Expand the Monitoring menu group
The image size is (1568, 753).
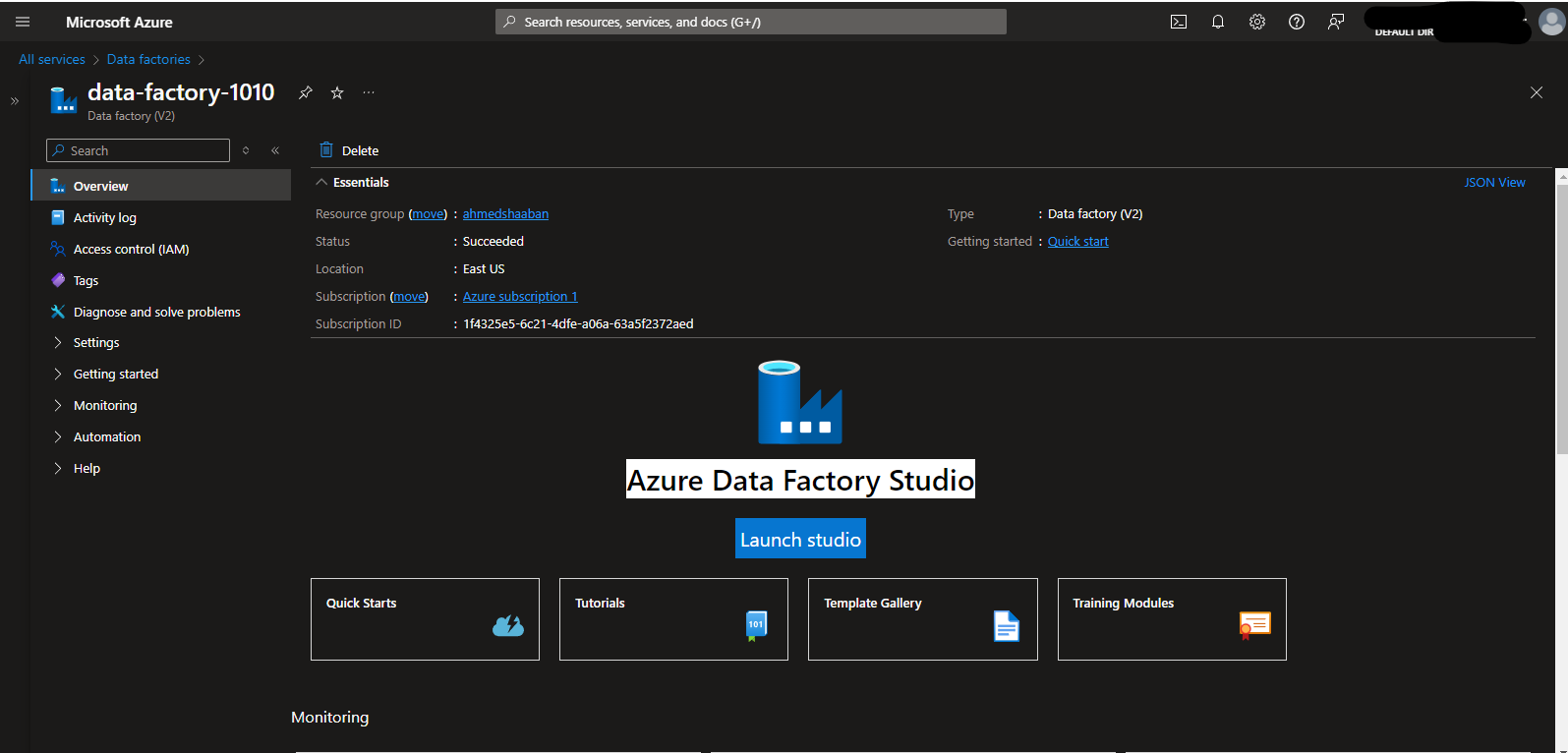click(x=58, y=405)
